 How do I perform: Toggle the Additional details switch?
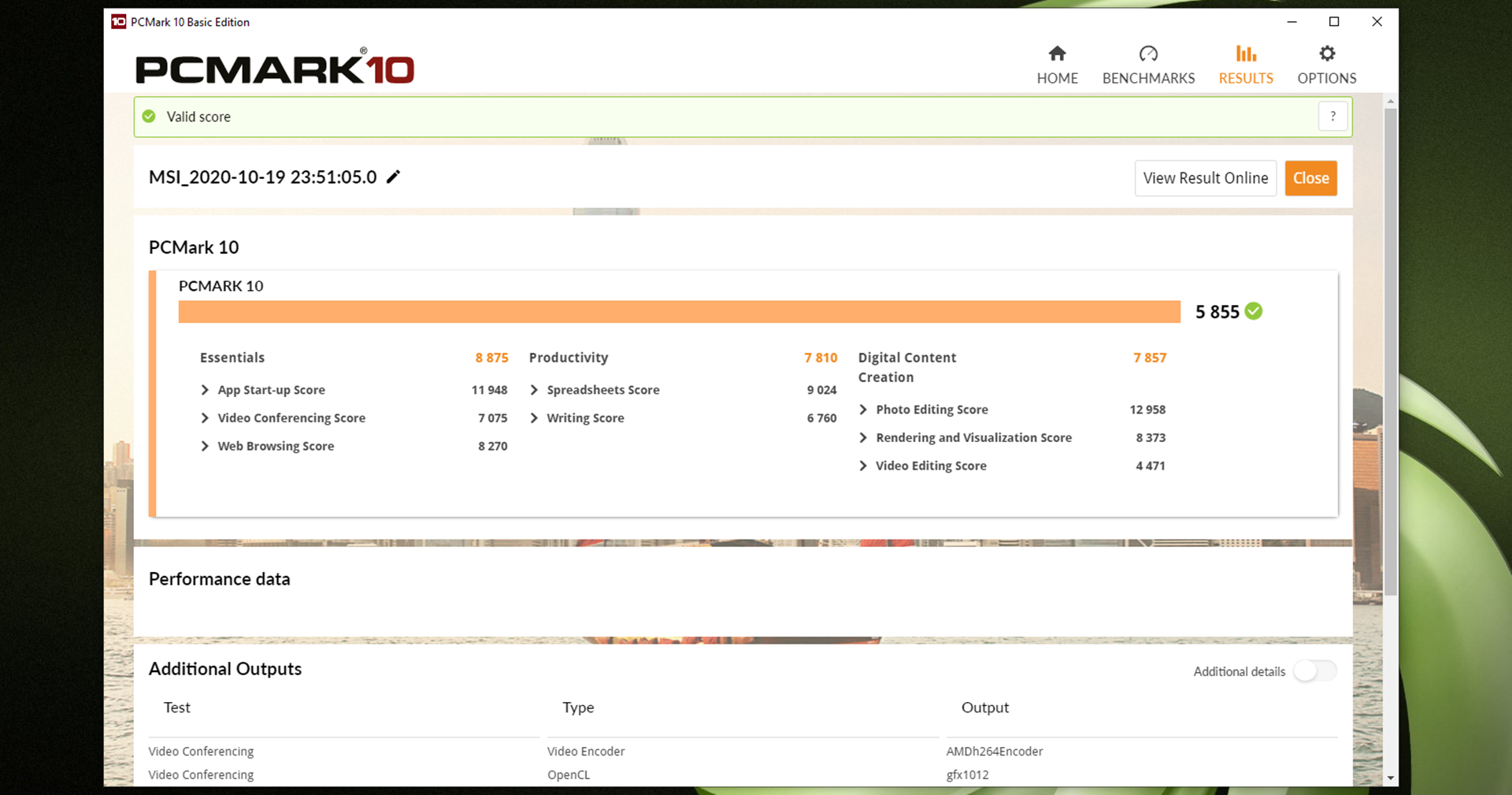coord(1314,671)
